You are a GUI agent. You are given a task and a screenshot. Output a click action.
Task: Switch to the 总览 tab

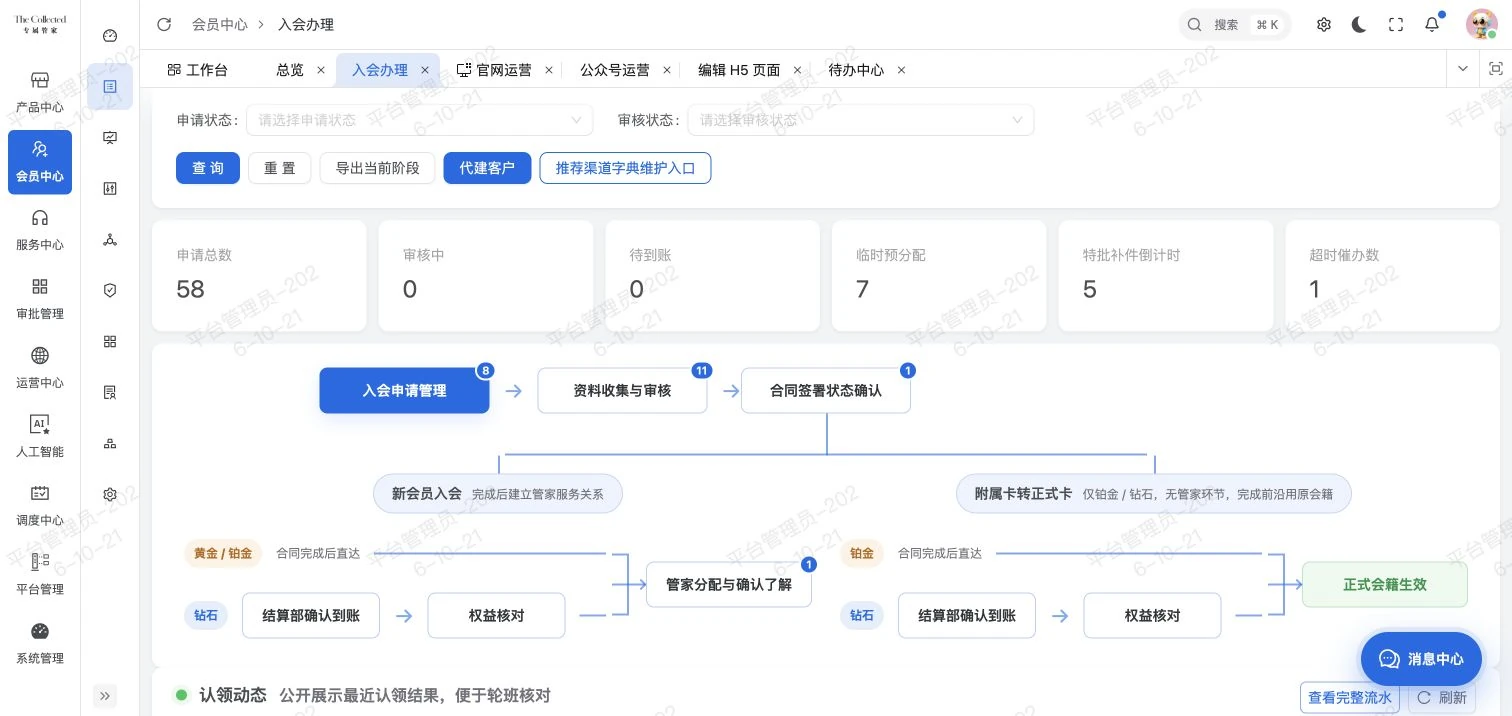click(290, 70)
